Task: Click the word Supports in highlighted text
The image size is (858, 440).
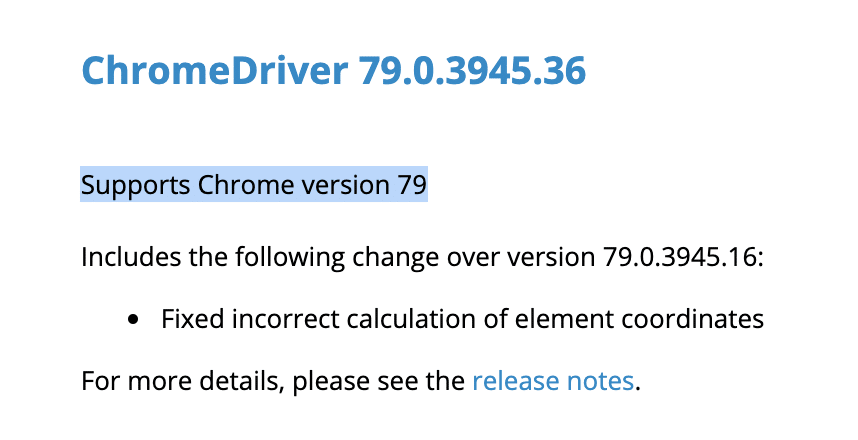Action: click(x=135, y=186)
